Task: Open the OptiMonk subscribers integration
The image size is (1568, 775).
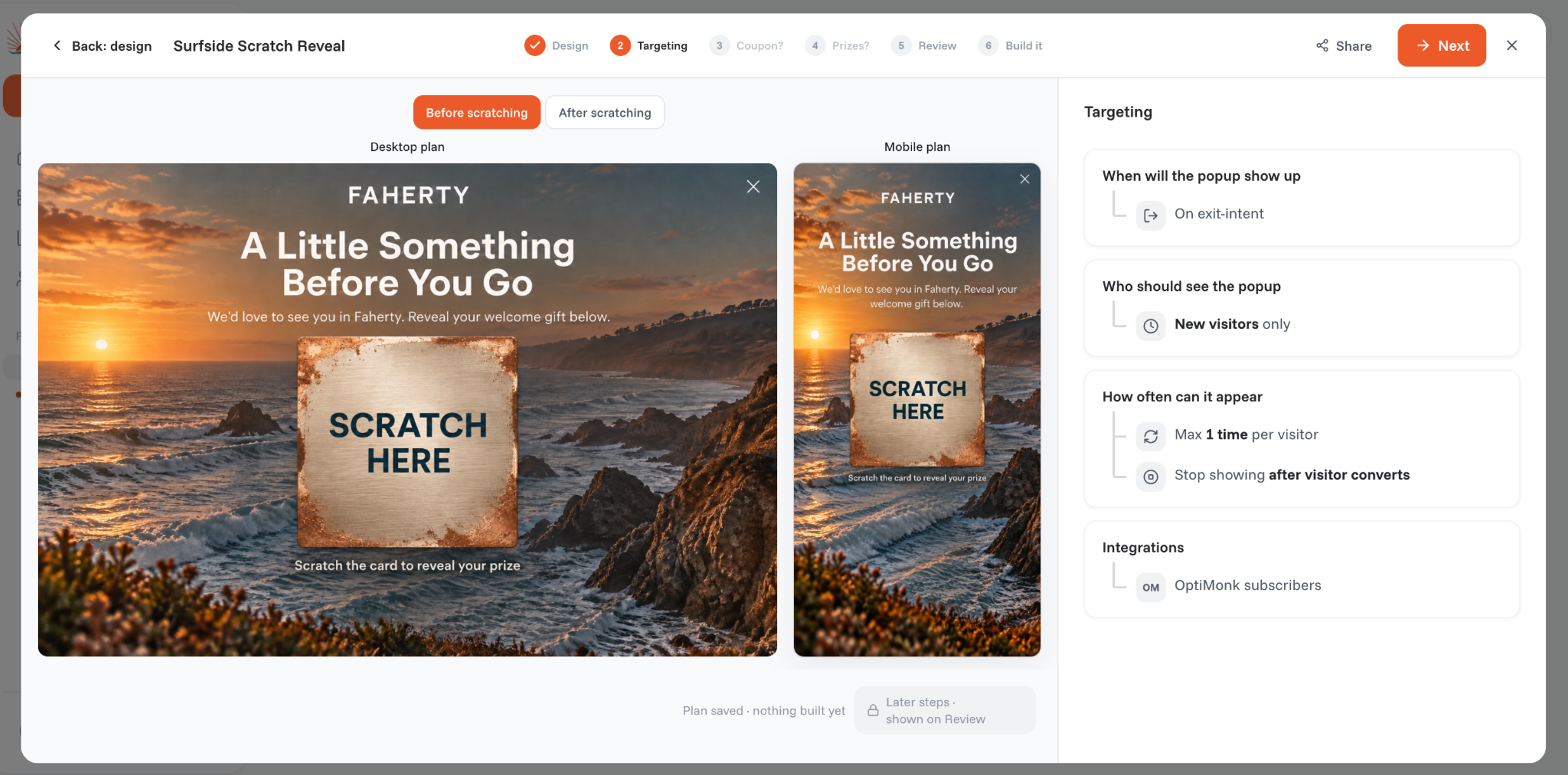Action: 1228,586
